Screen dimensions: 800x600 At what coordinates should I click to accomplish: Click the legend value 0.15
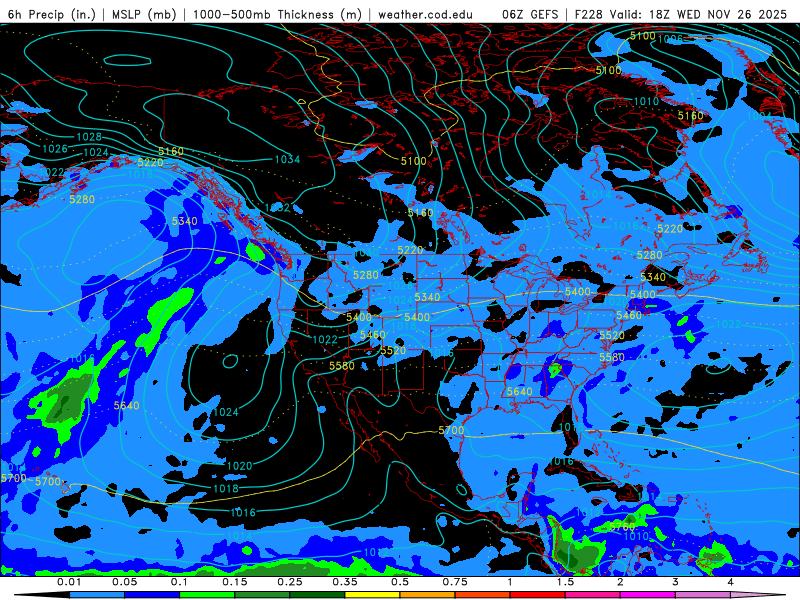coord(235,582)
